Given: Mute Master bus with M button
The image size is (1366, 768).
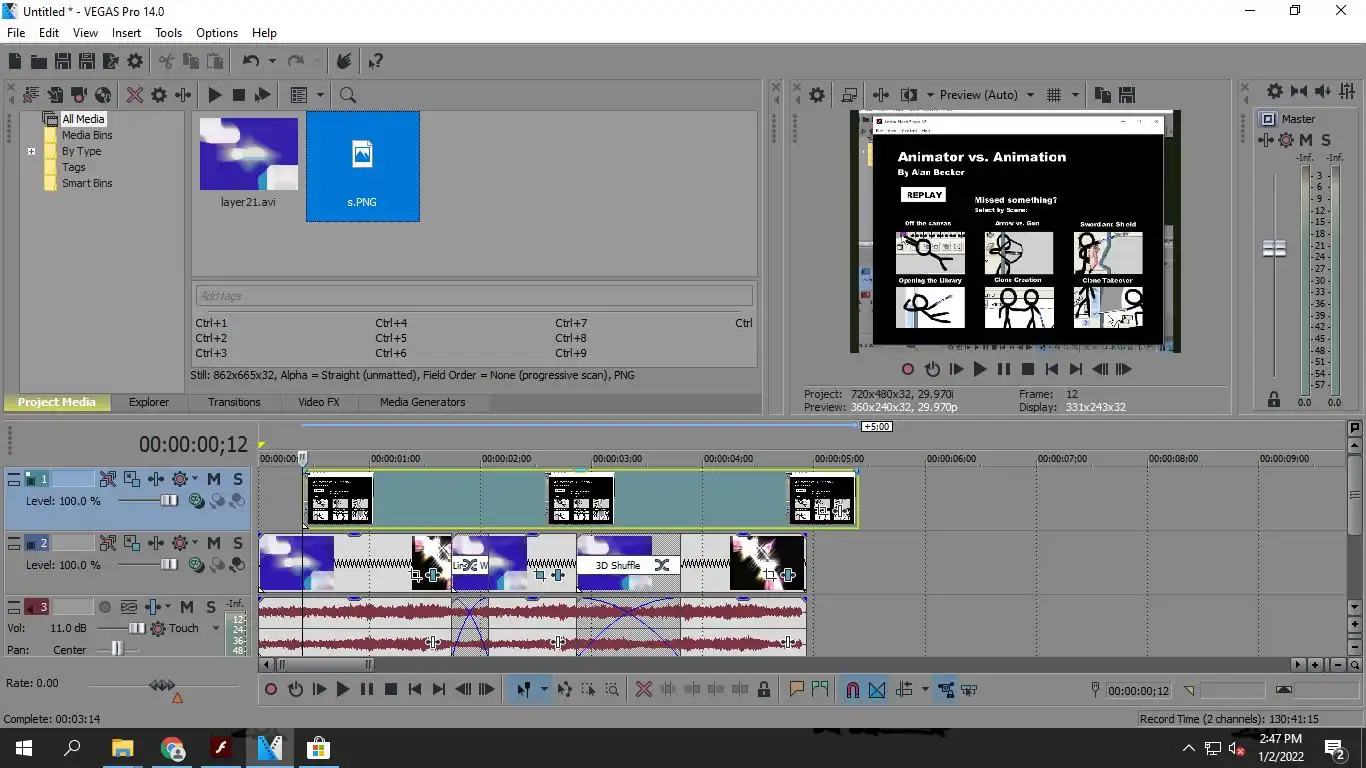Looking at the screenshot, I should click(x=1306, y=140).
